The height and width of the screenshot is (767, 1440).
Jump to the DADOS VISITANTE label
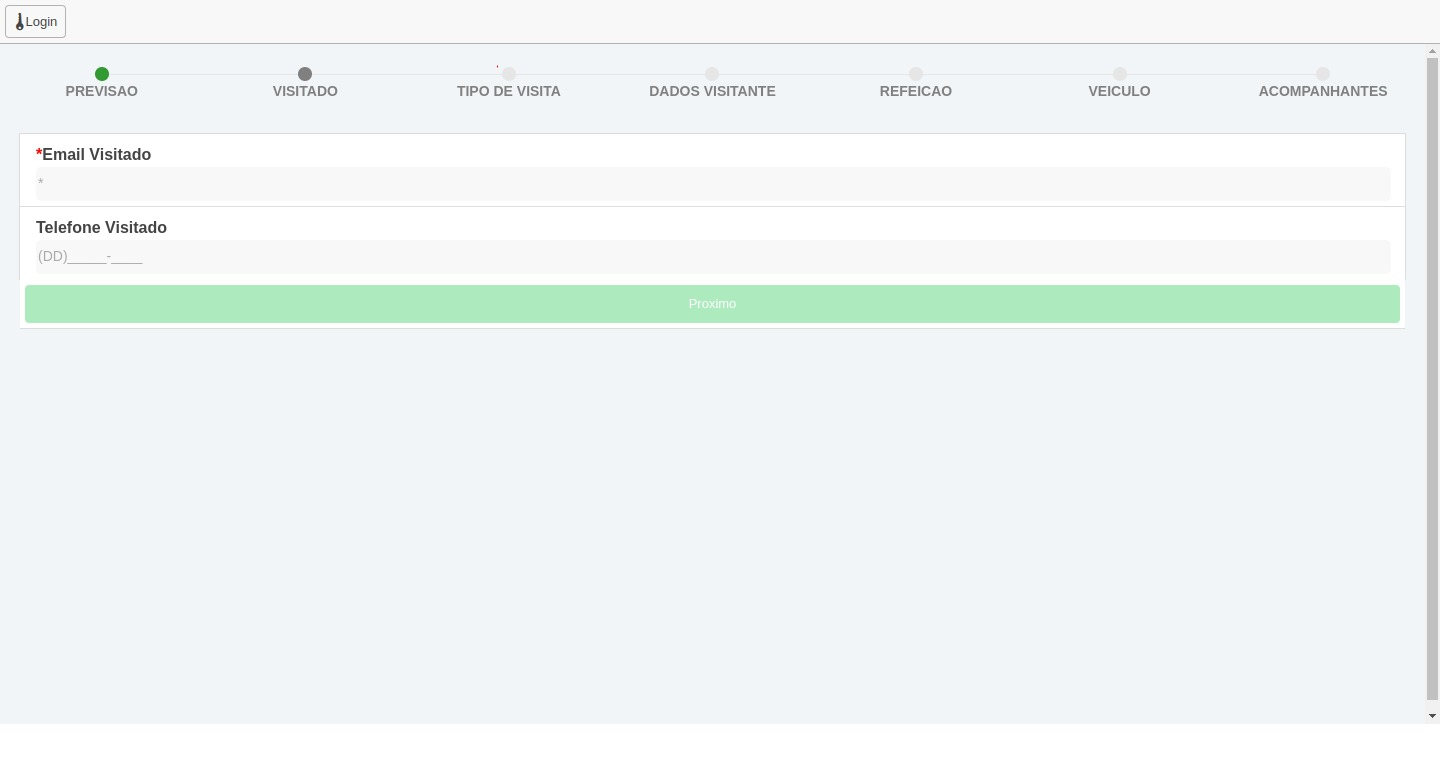(712, 91)
